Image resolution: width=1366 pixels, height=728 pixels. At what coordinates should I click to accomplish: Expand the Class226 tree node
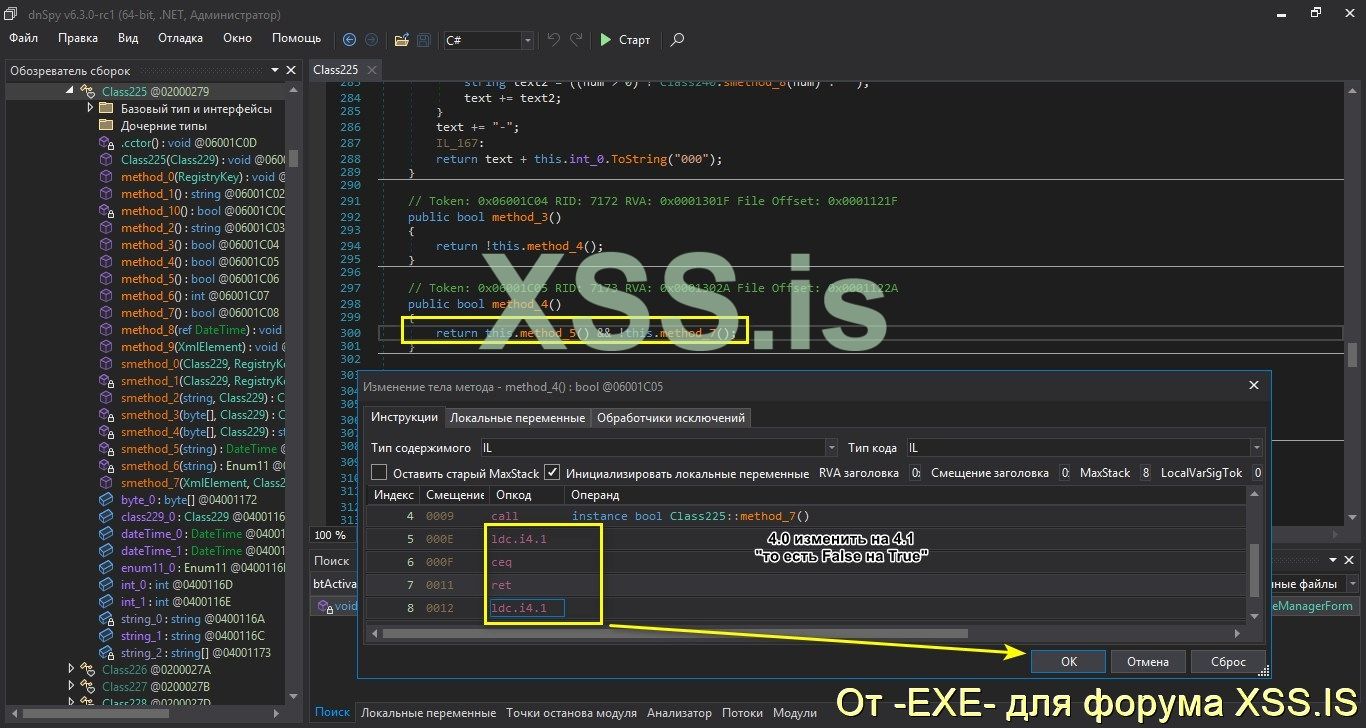(71, 670)
